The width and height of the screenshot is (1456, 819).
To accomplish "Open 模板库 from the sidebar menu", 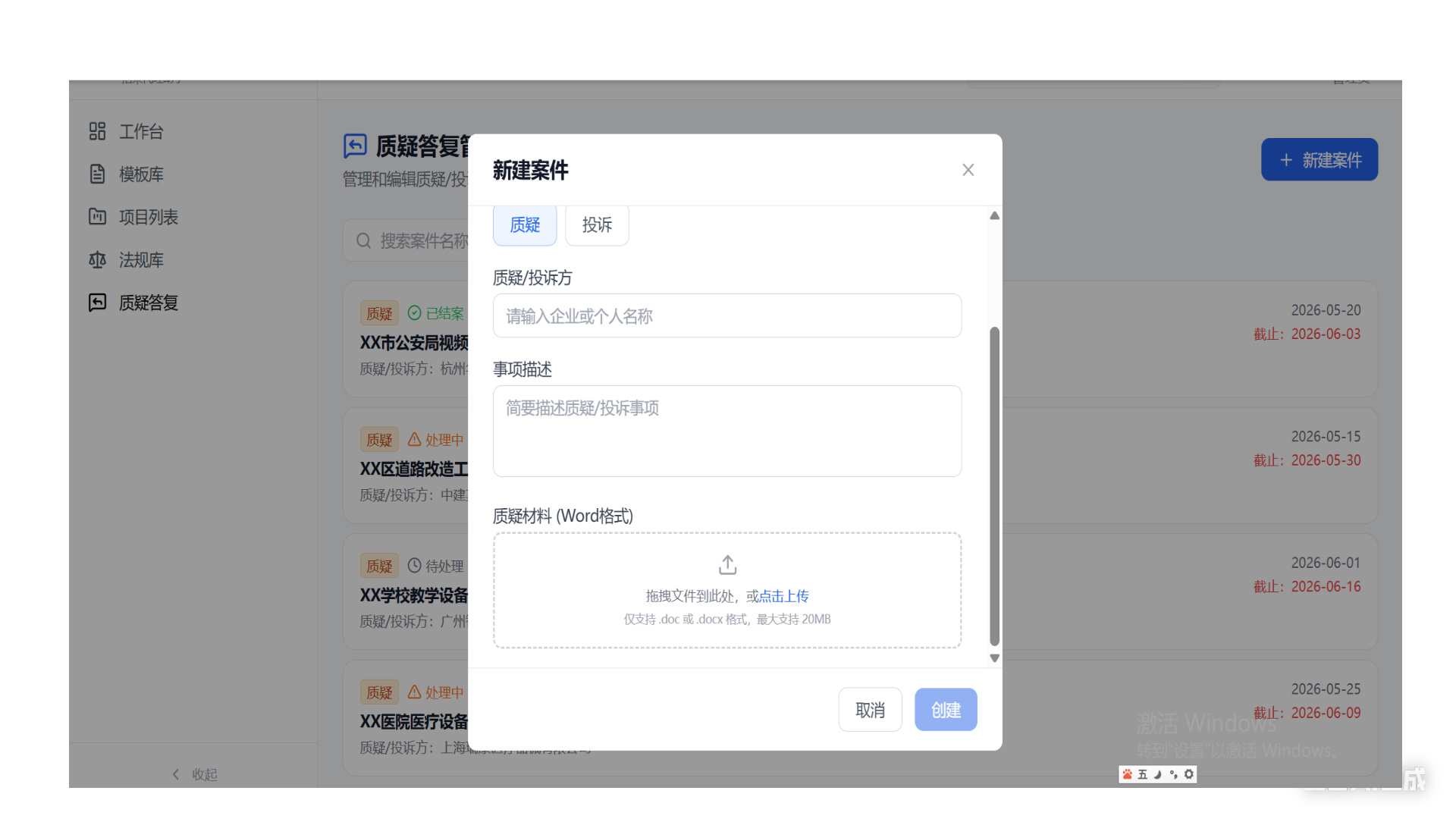I will point(141,174).
